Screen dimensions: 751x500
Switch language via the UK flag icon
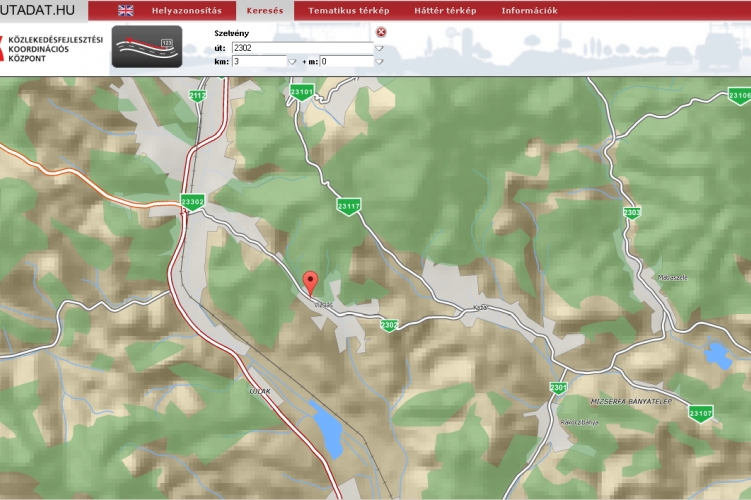(x=126, y=11)
